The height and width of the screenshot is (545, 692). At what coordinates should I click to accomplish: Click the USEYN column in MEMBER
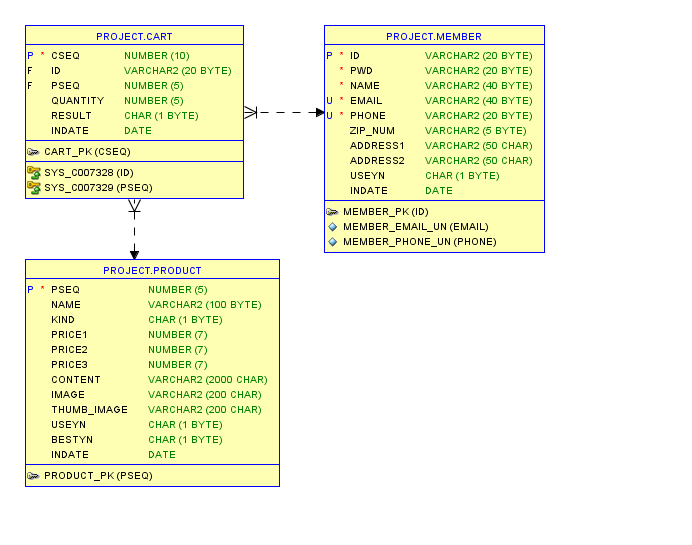(367, 176)
